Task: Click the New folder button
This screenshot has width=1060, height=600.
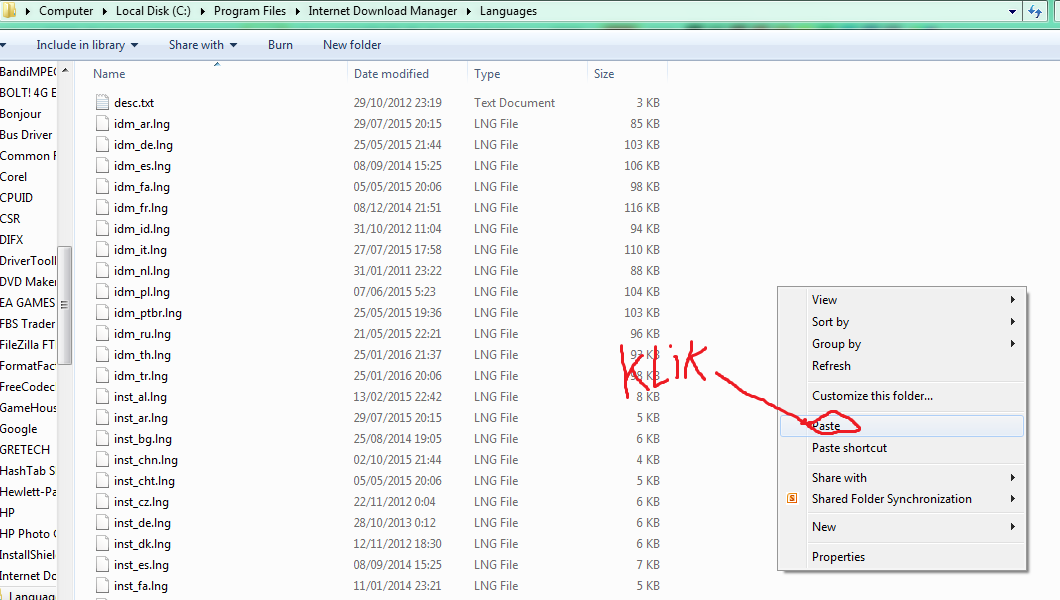Action: point(351,44)
